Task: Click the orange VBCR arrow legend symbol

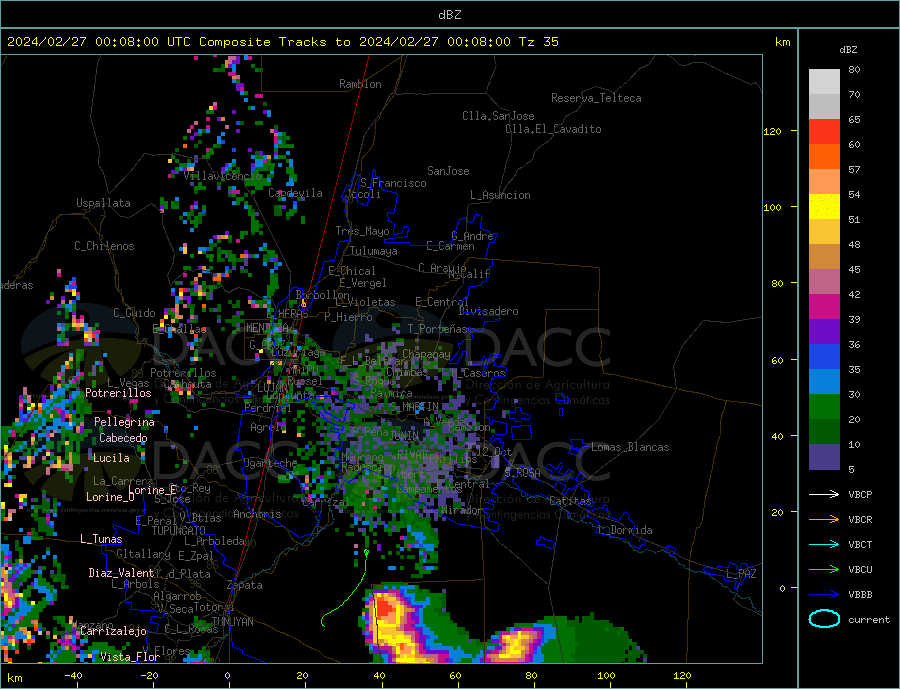Action: point(824,519)
